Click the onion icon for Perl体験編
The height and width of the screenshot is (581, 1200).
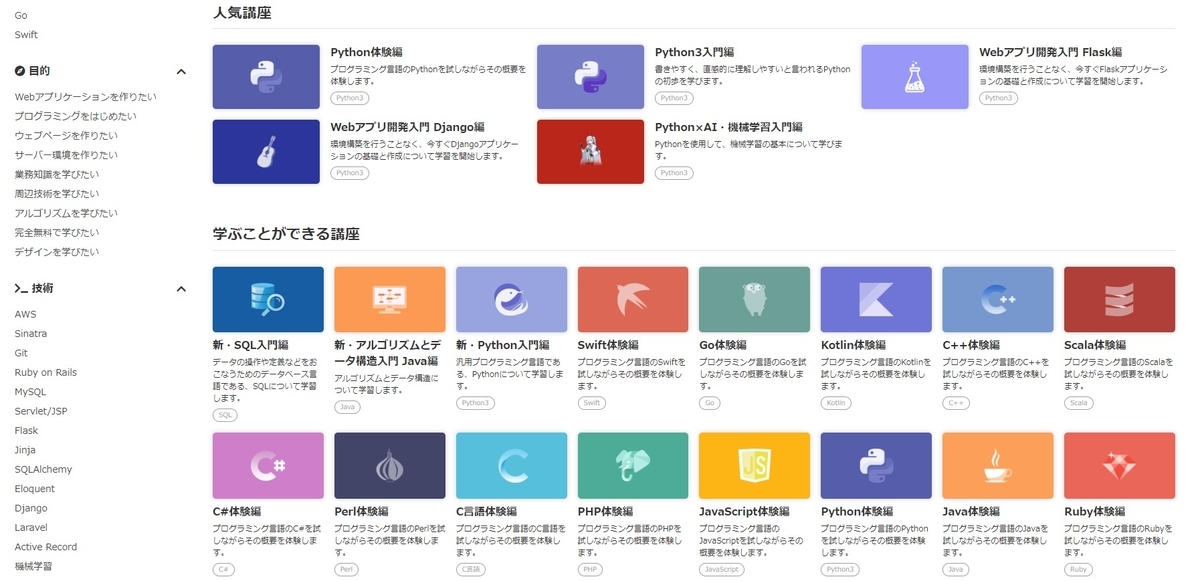(390, 466)
